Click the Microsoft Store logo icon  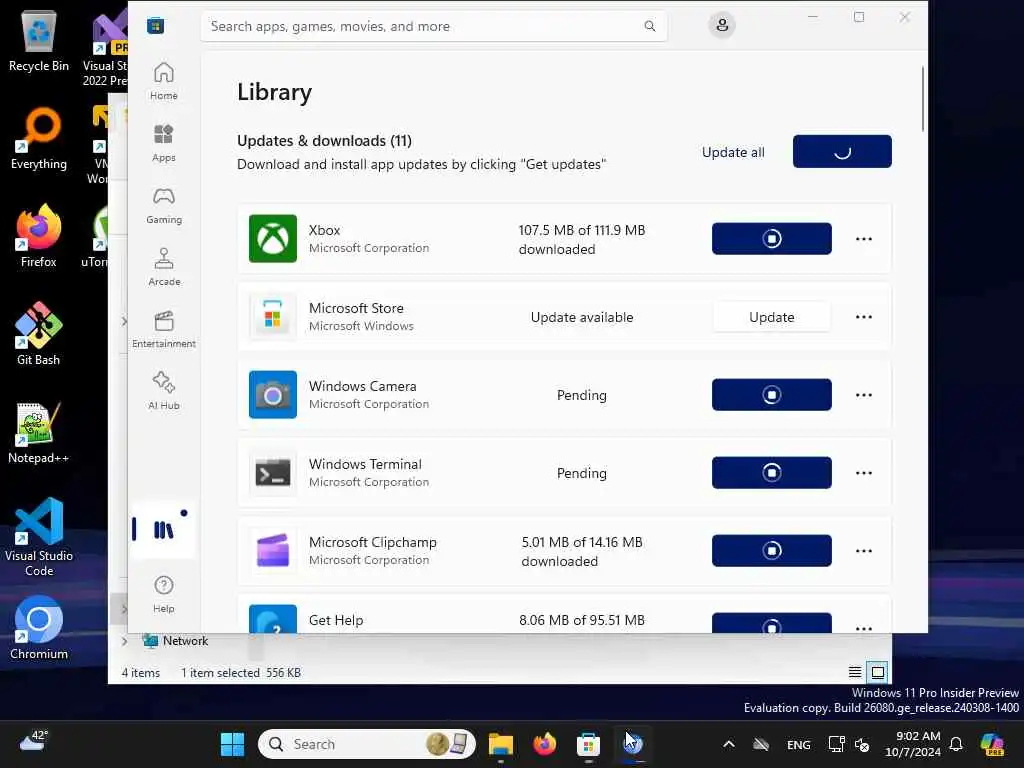click(x=155, y=26)
